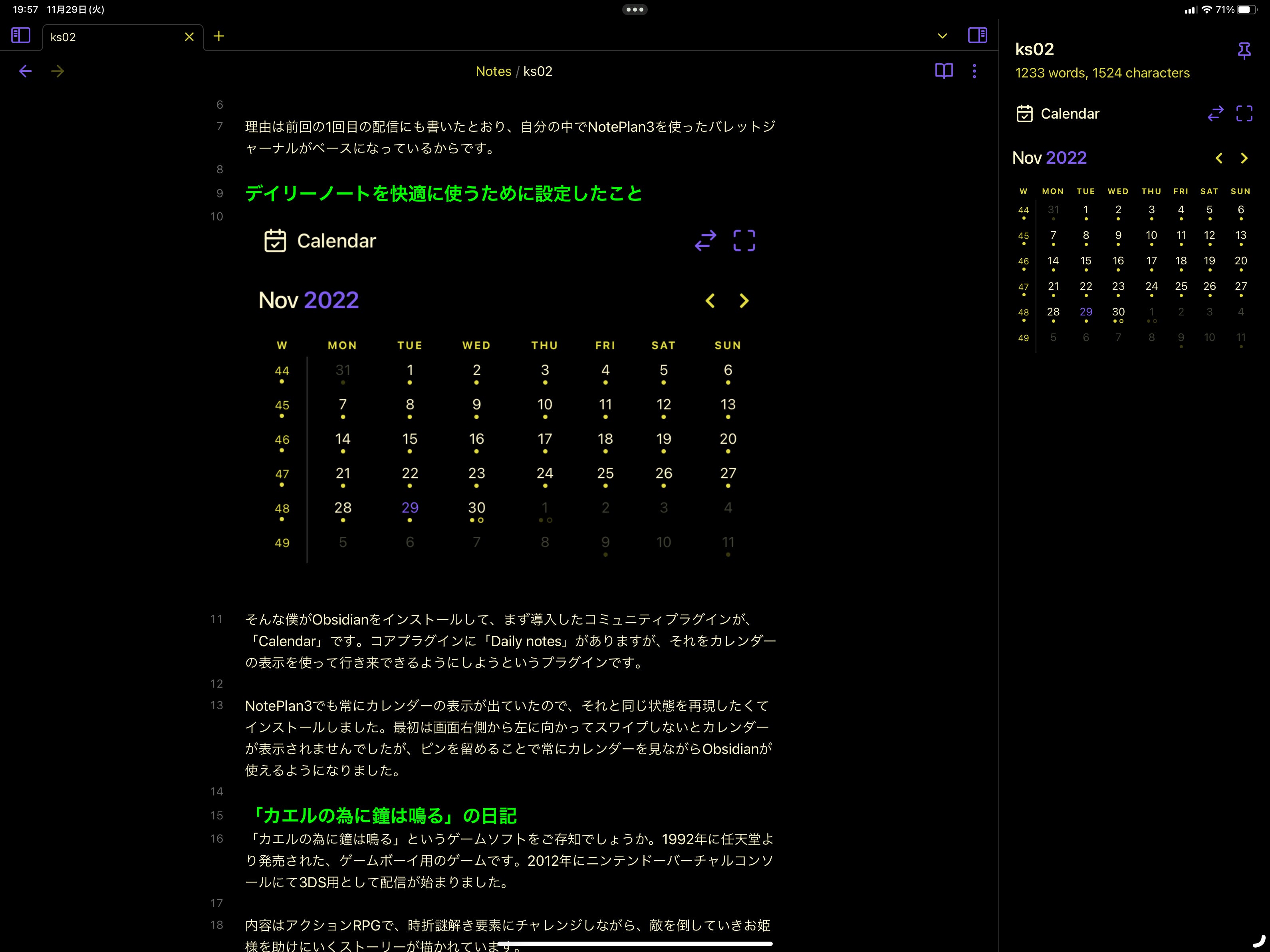Navigate forward with right arrow

point(58,71)
